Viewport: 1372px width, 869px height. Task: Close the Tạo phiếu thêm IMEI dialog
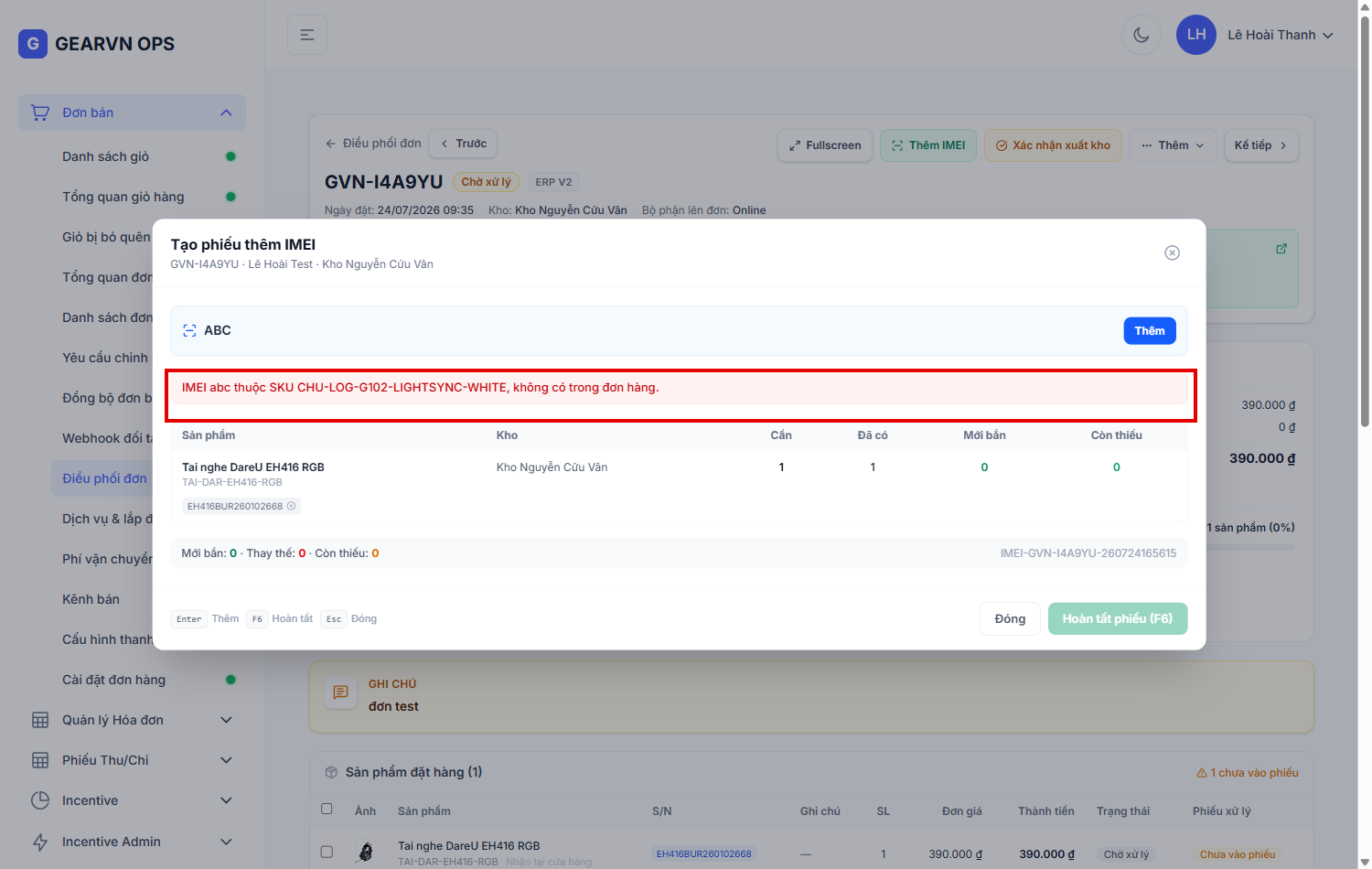(x=1172, y=252)
